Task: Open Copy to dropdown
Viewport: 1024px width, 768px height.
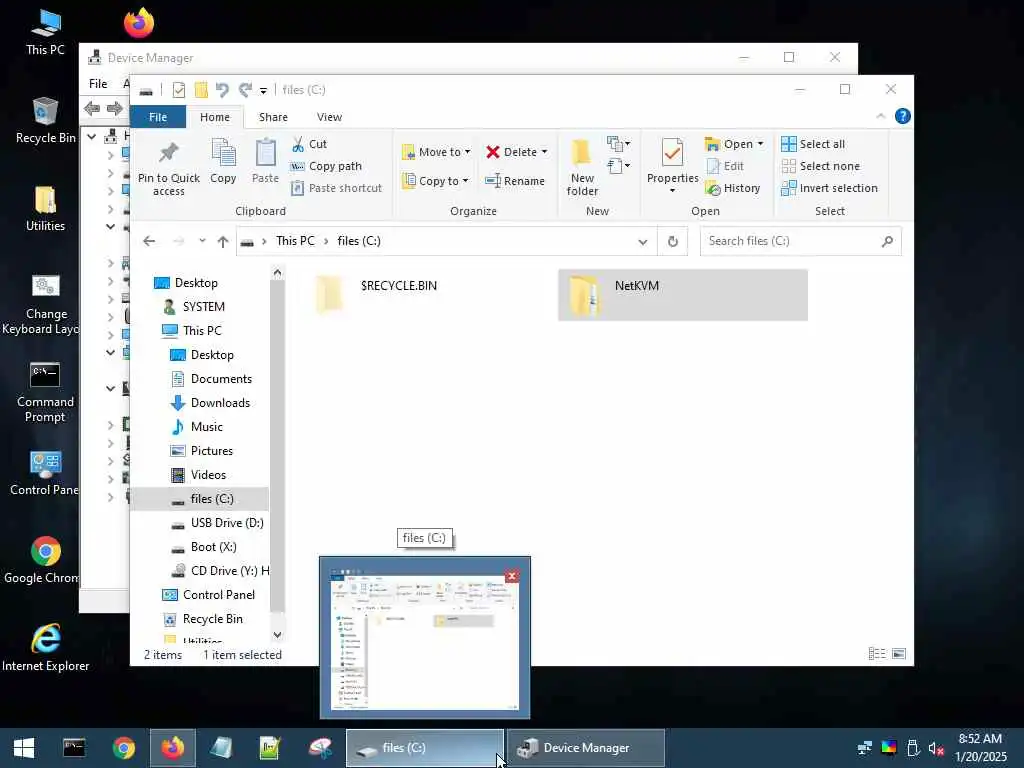Action: coord(436,181)
